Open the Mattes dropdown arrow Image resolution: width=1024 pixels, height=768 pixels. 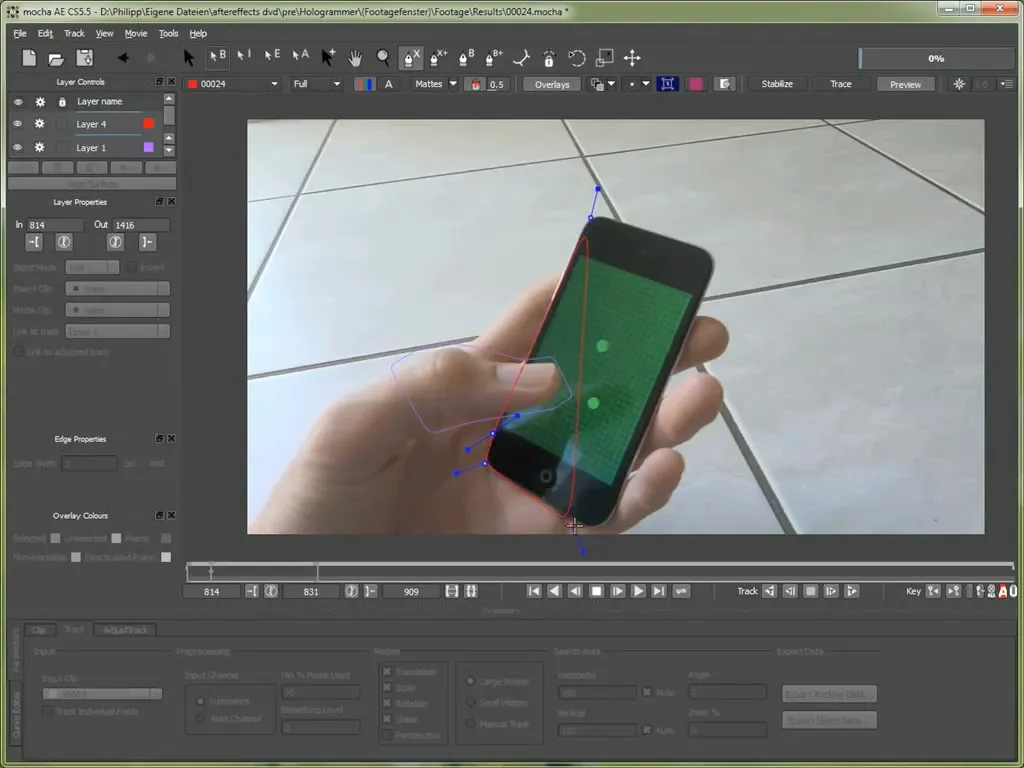coord(453,84)
